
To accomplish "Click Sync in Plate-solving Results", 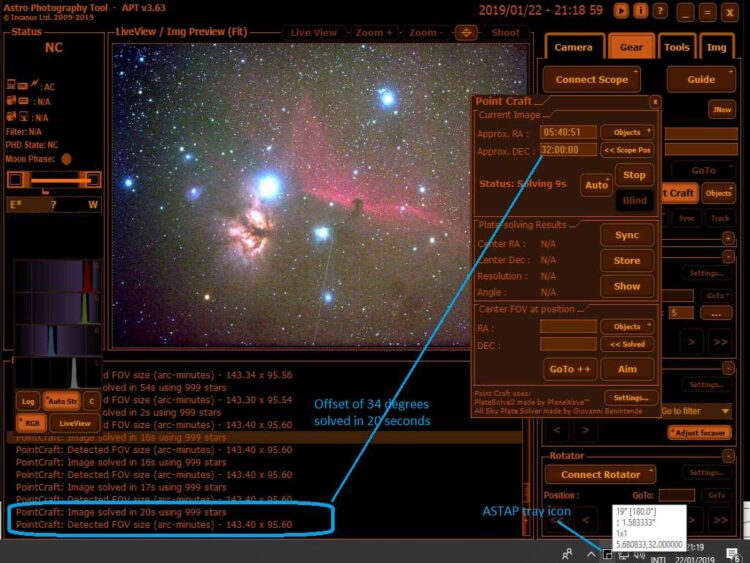I will [x=627, y=235].
